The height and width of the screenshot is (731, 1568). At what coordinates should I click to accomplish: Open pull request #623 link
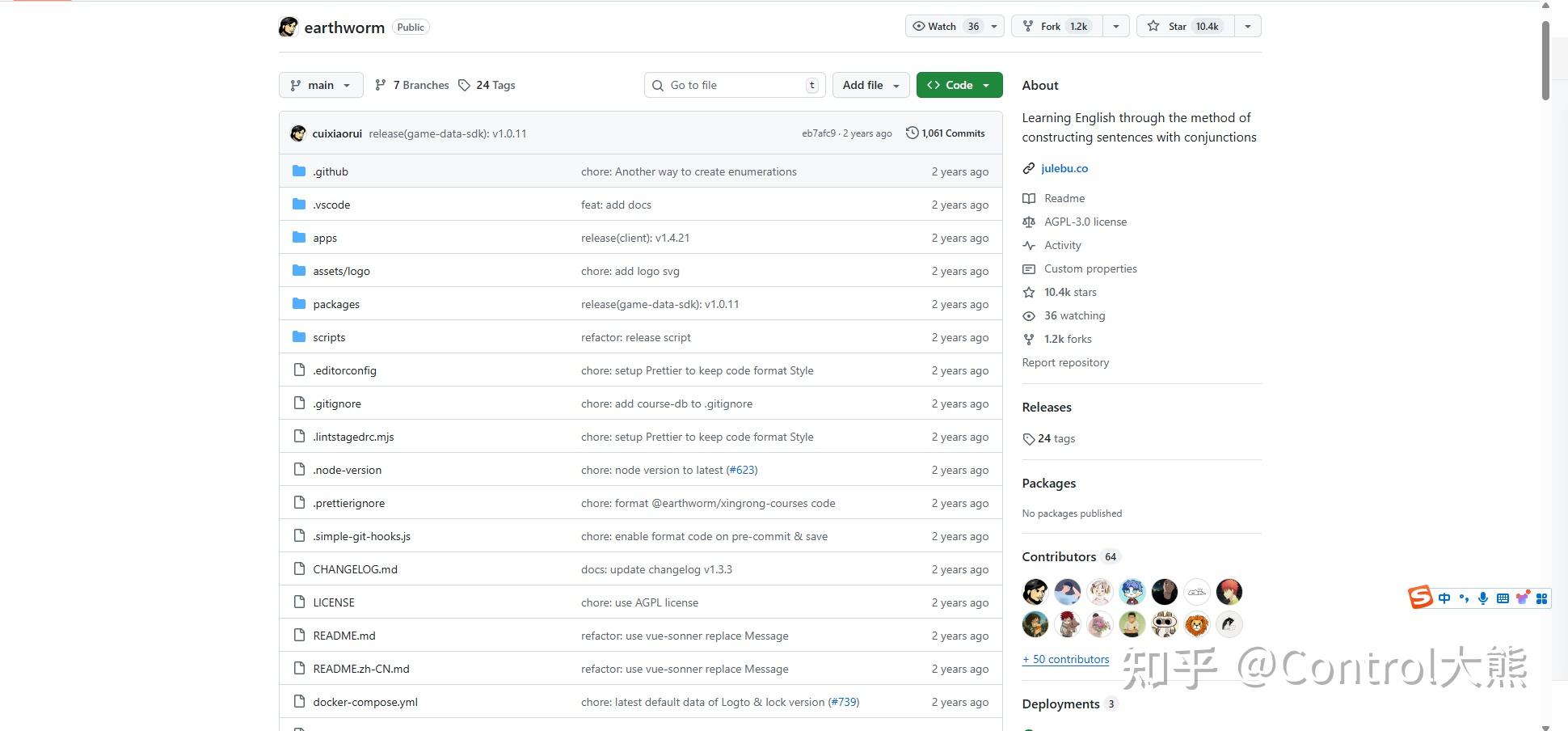click(x=742, y=470)
